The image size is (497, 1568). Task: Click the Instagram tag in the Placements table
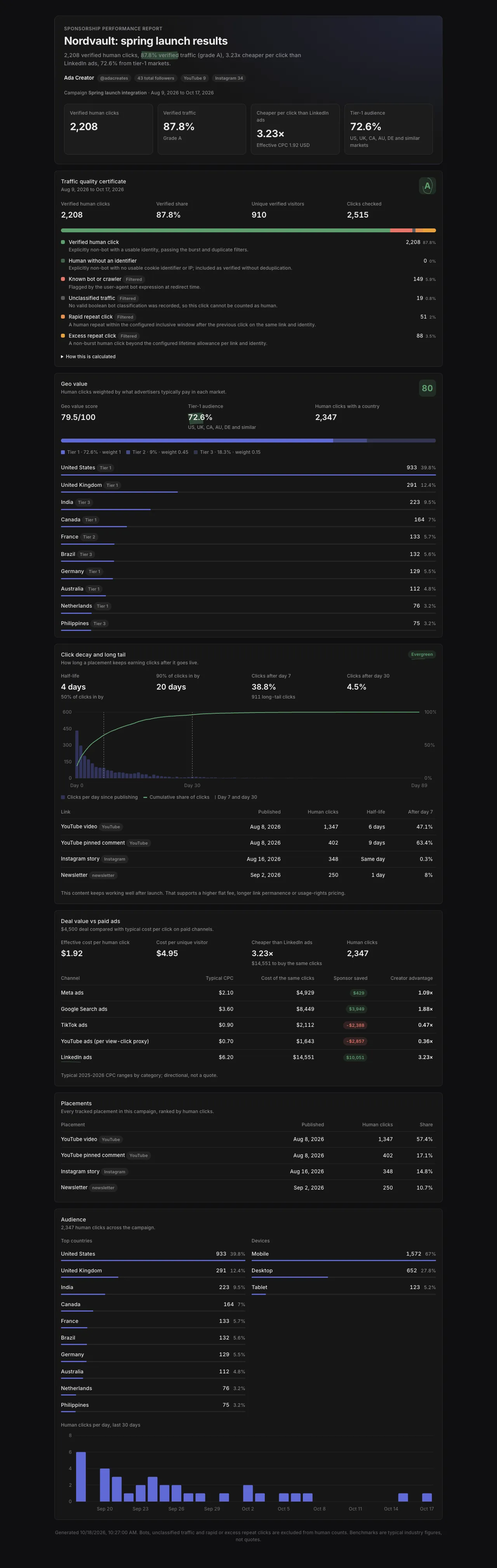(115, 1172)
